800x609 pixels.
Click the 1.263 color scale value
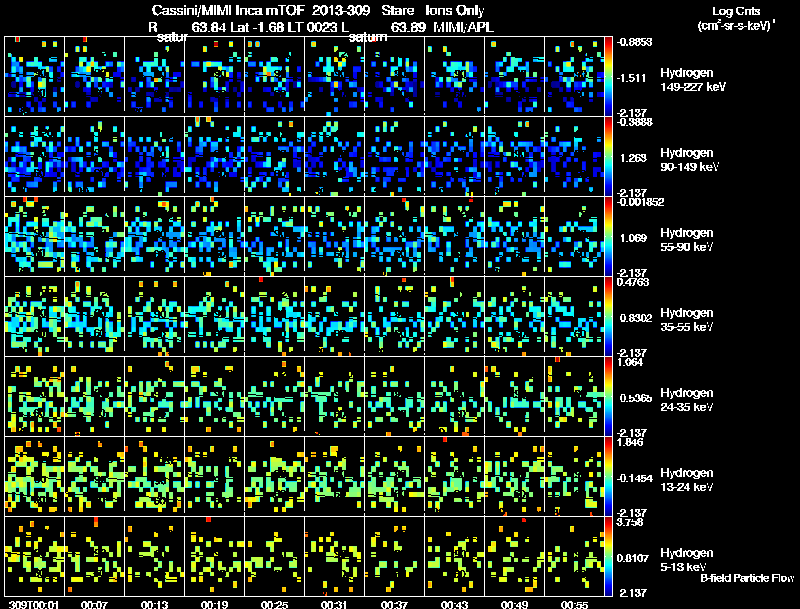[633, 158]
